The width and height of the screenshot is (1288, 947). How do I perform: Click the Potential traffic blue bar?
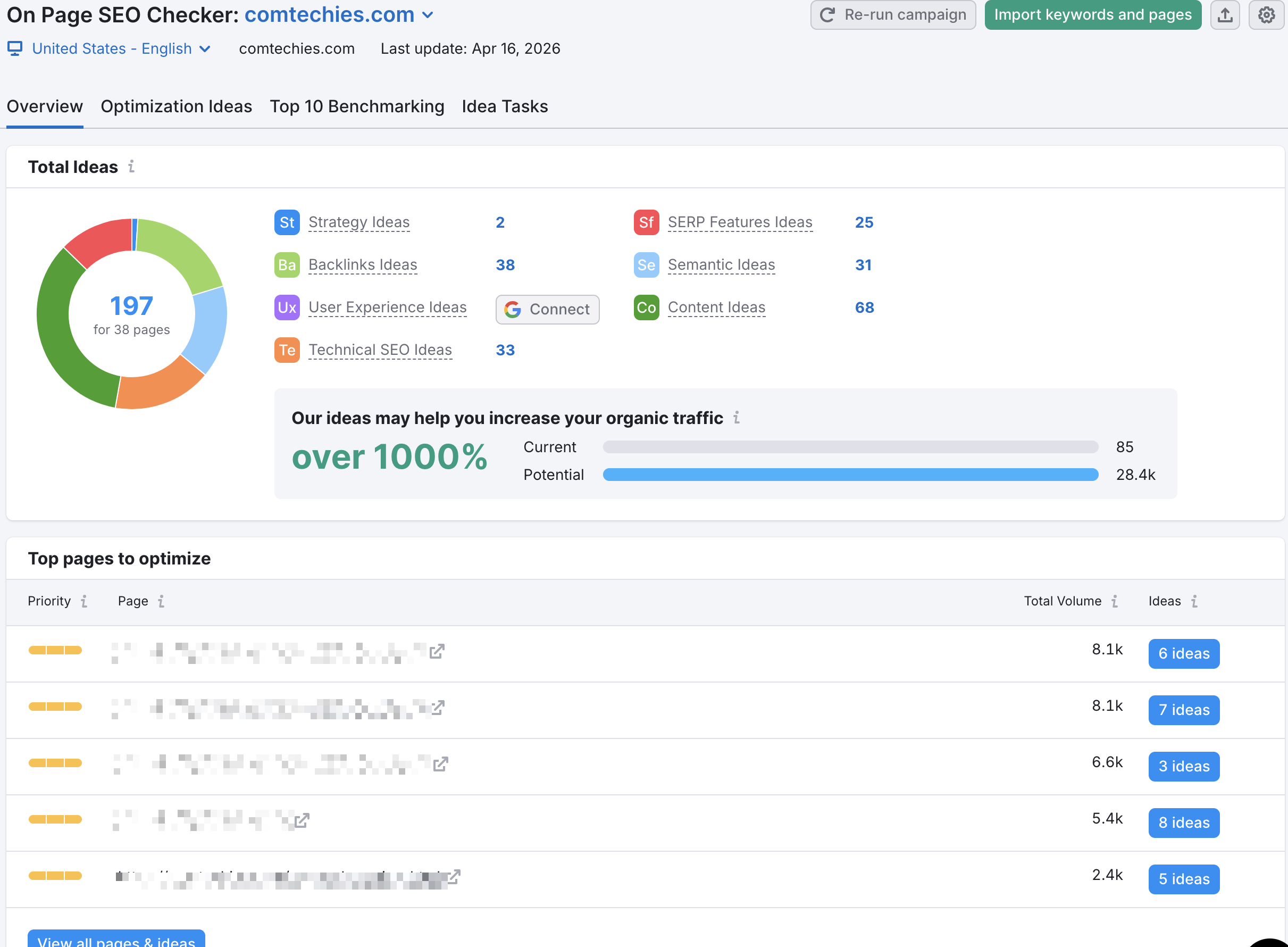(x=850, y=475)
